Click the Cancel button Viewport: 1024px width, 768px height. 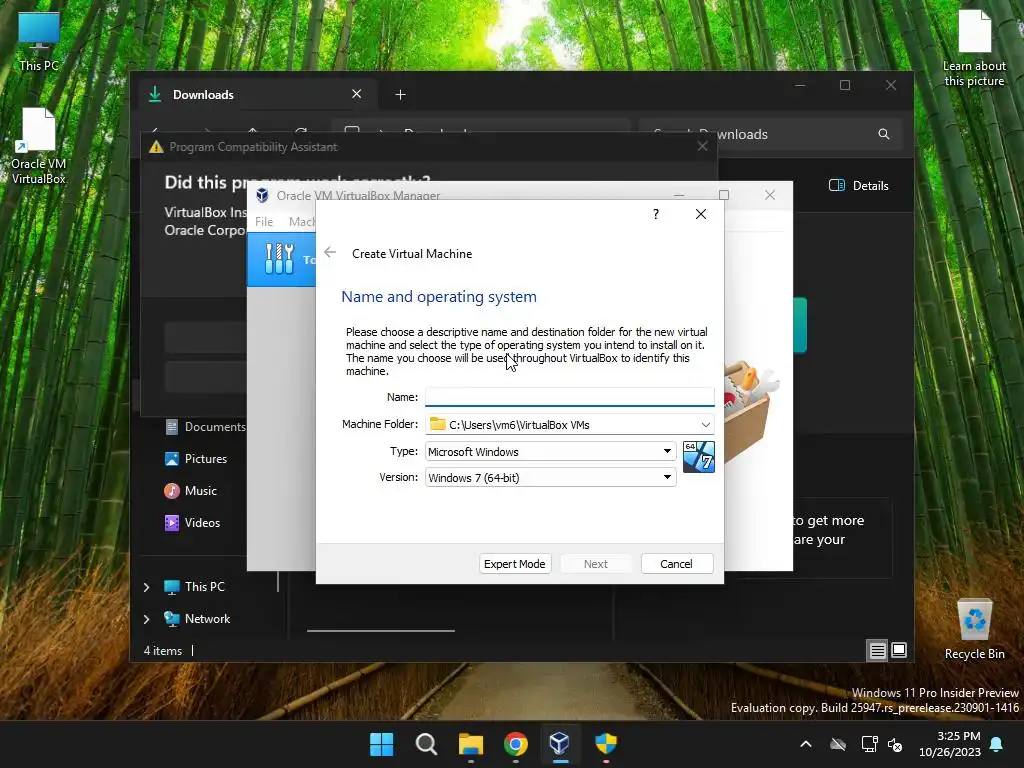677,564
